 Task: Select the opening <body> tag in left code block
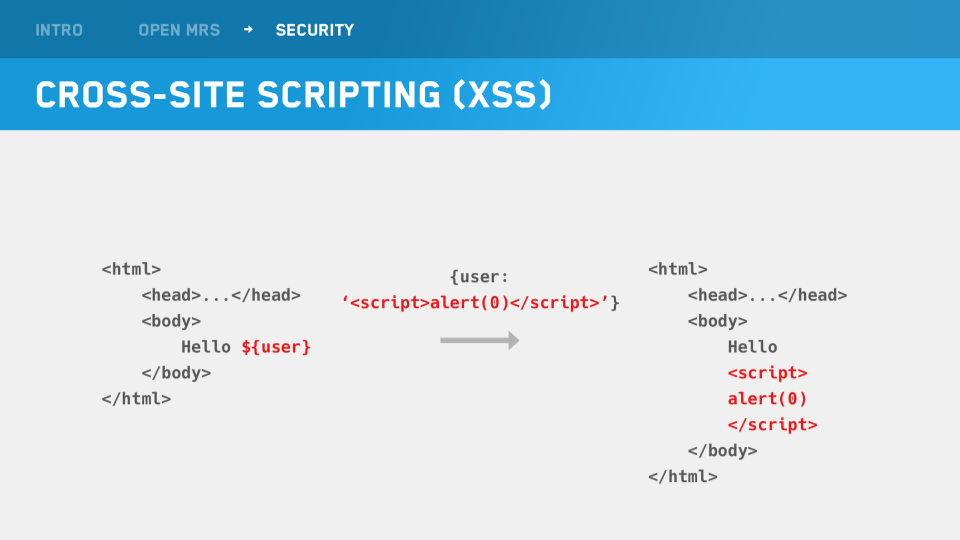tap(171, 321)
